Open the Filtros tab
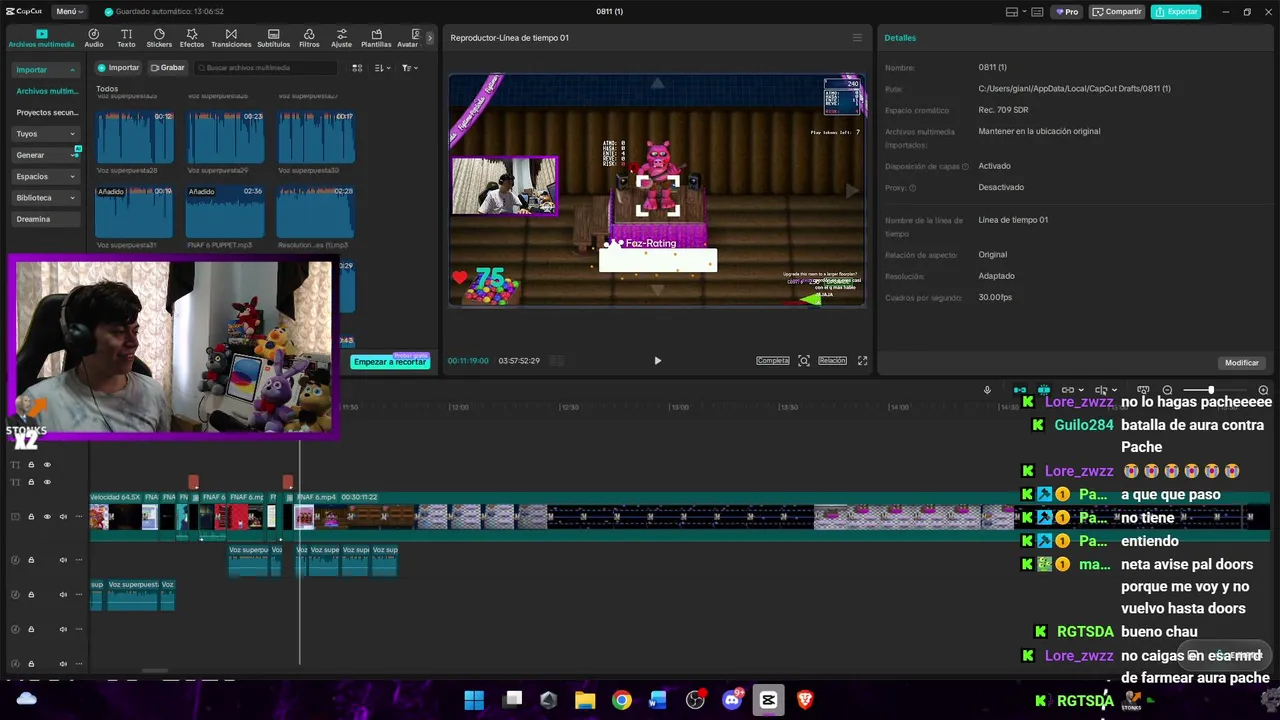The image size is (1280, 720). pos(309,38)
